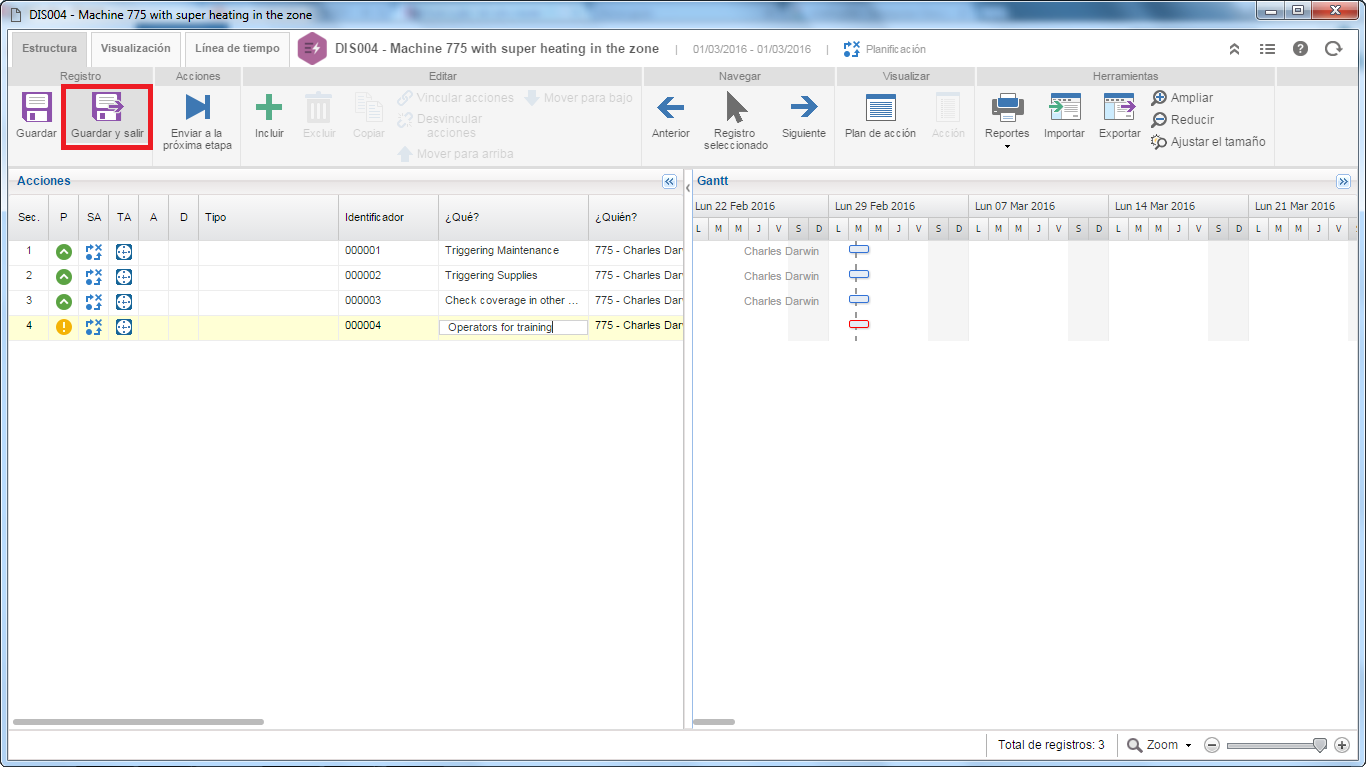Expand the Gantt panel arrows
Screen dimensions: 1366x767
[1344, 181]
